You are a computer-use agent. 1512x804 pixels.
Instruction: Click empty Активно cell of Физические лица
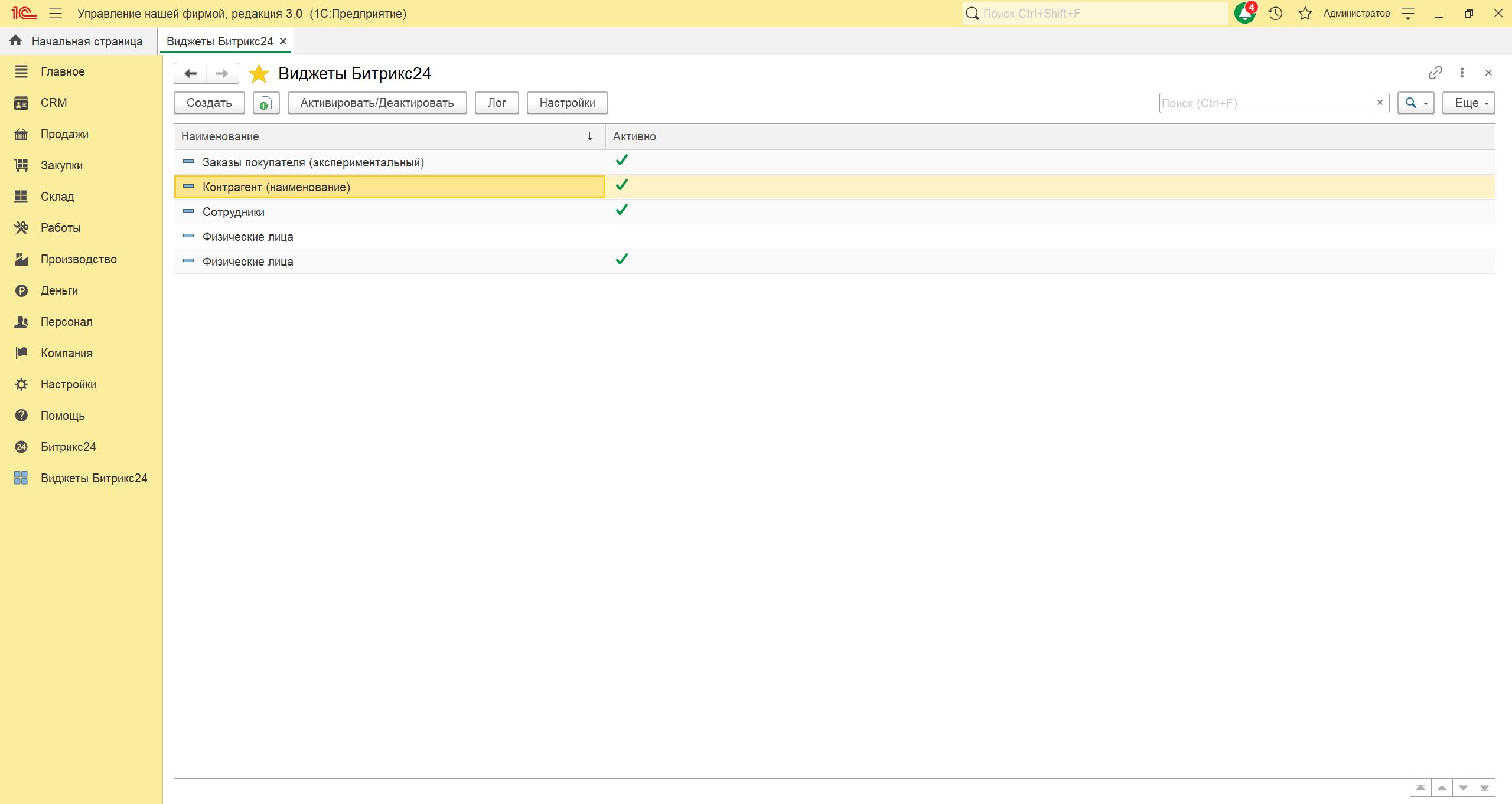pyautogui.click(x=621, y=237)
